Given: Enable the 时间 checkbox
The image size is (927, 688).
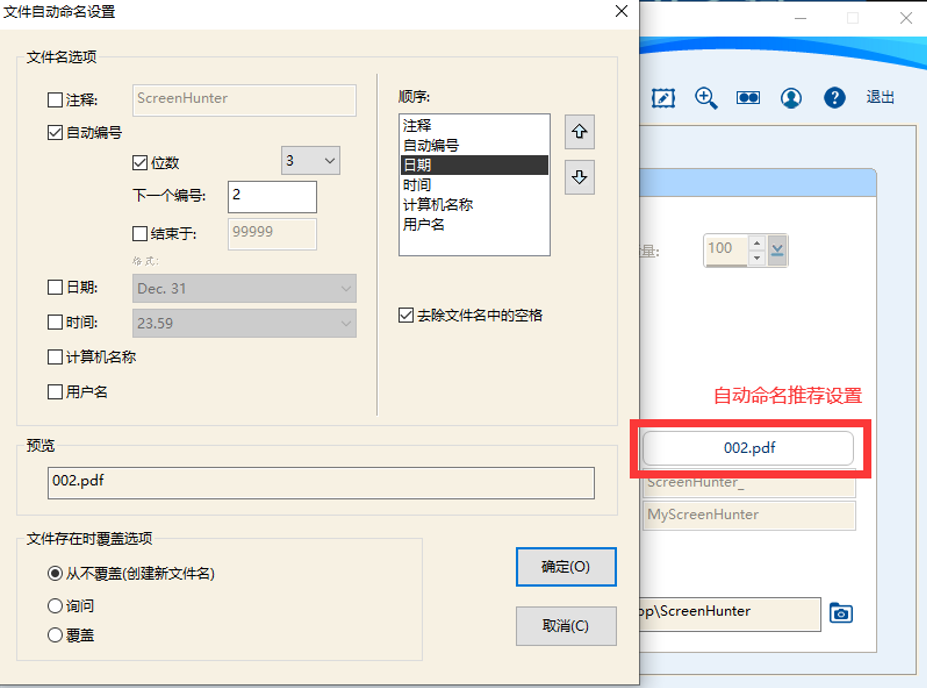Looking at the screenshot, I should (x=55, y=322).
